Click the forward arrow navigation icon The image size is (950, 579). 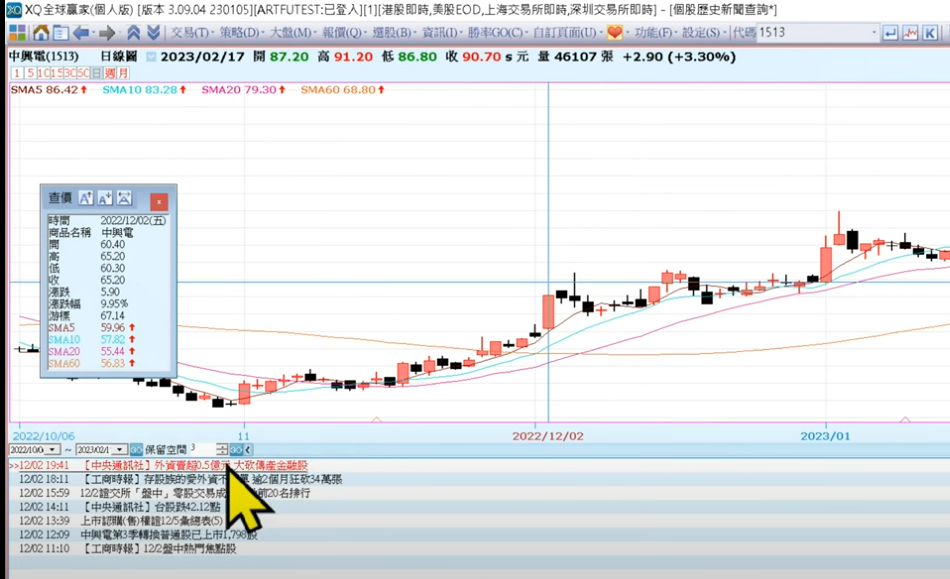[107, 33]
